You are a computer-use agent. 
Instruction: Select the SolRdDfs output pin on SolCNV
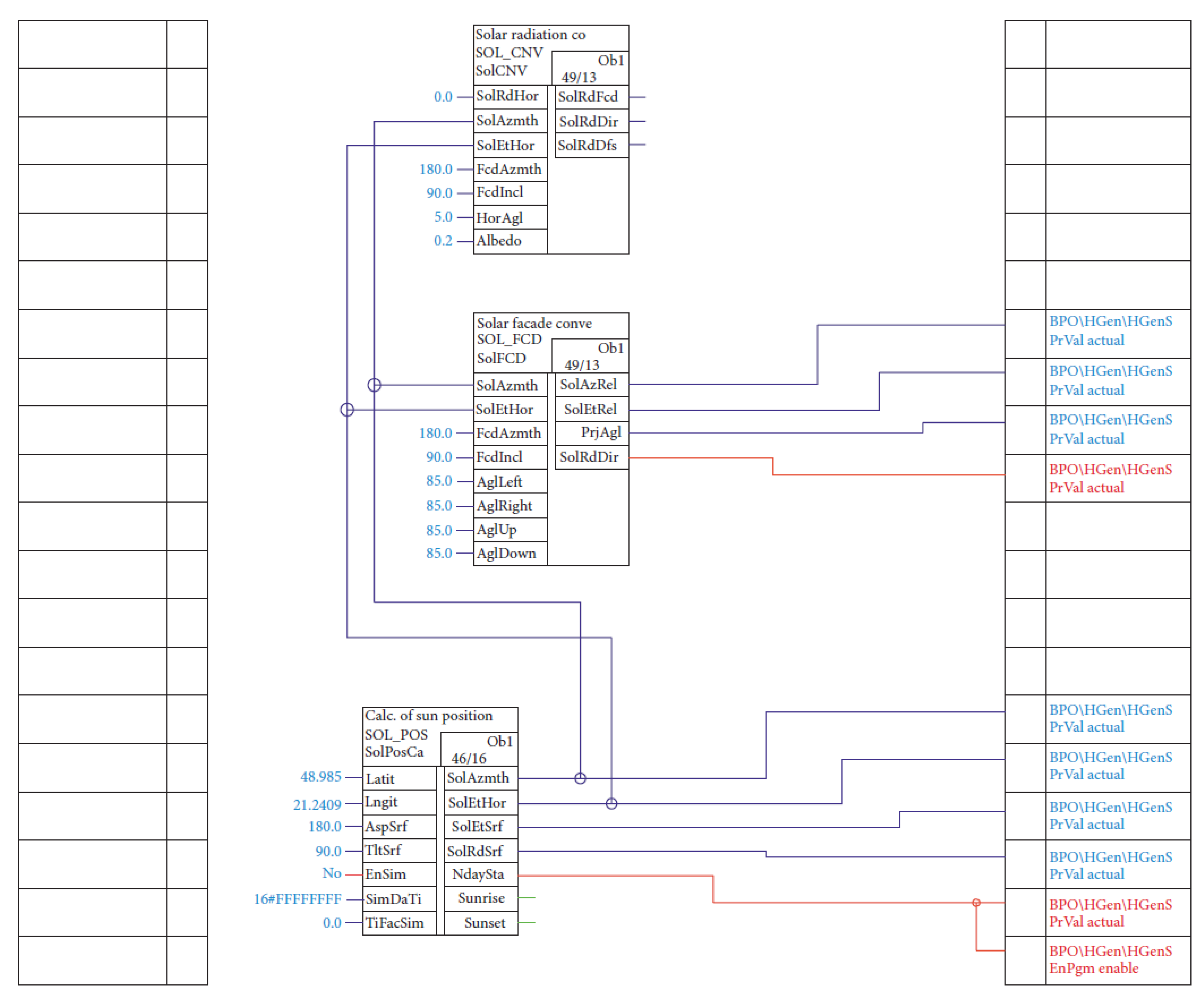coord(587,146)
